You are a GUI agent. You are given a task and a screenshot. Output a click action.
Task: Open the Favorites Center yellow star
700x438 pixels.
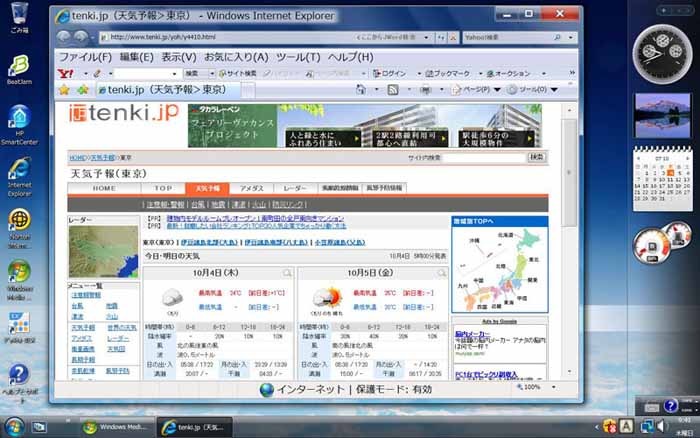(x=64, y=90)
